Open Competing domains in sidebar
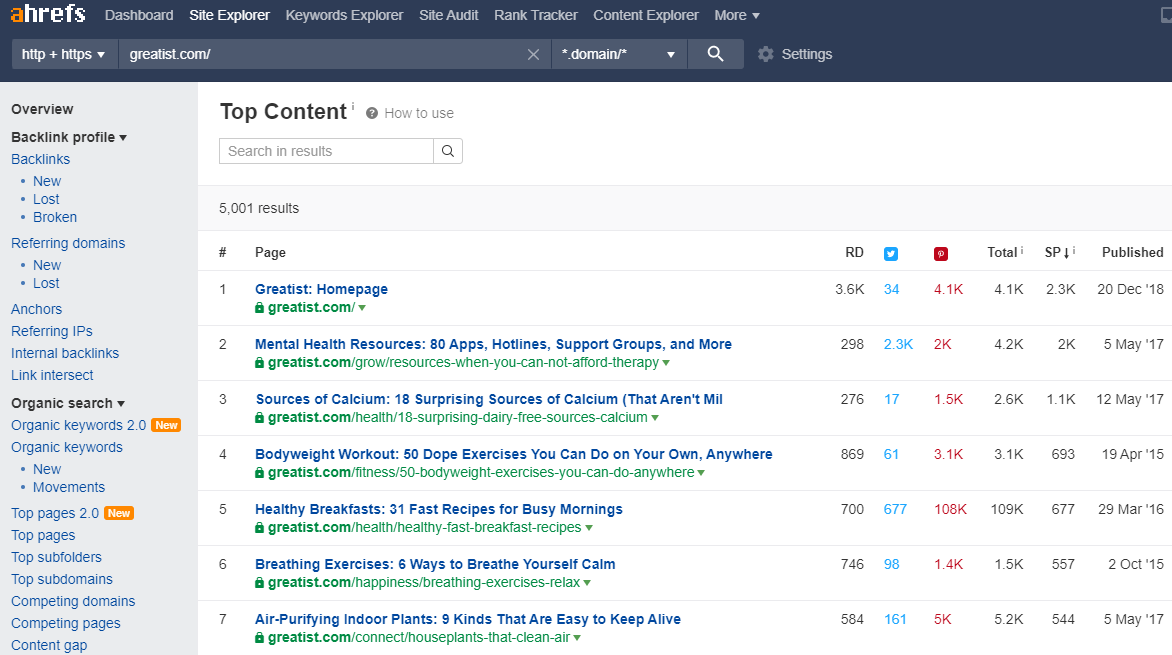The height and width of the screenshot is (655, 1172). point(73,601)
